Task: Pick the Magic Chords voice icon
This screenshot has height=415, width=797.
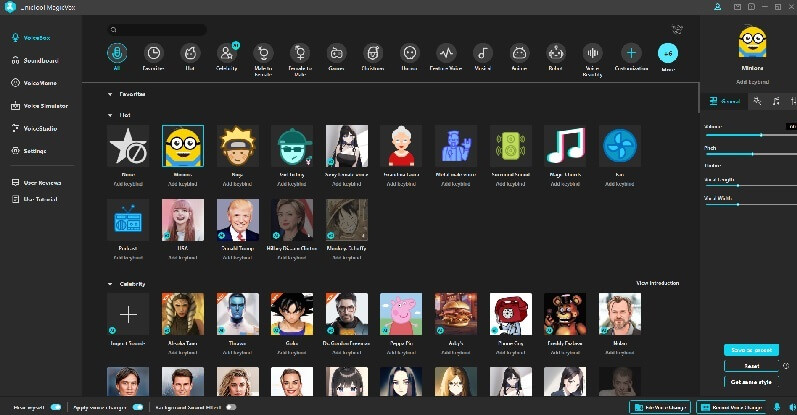Action: (564, 146)
